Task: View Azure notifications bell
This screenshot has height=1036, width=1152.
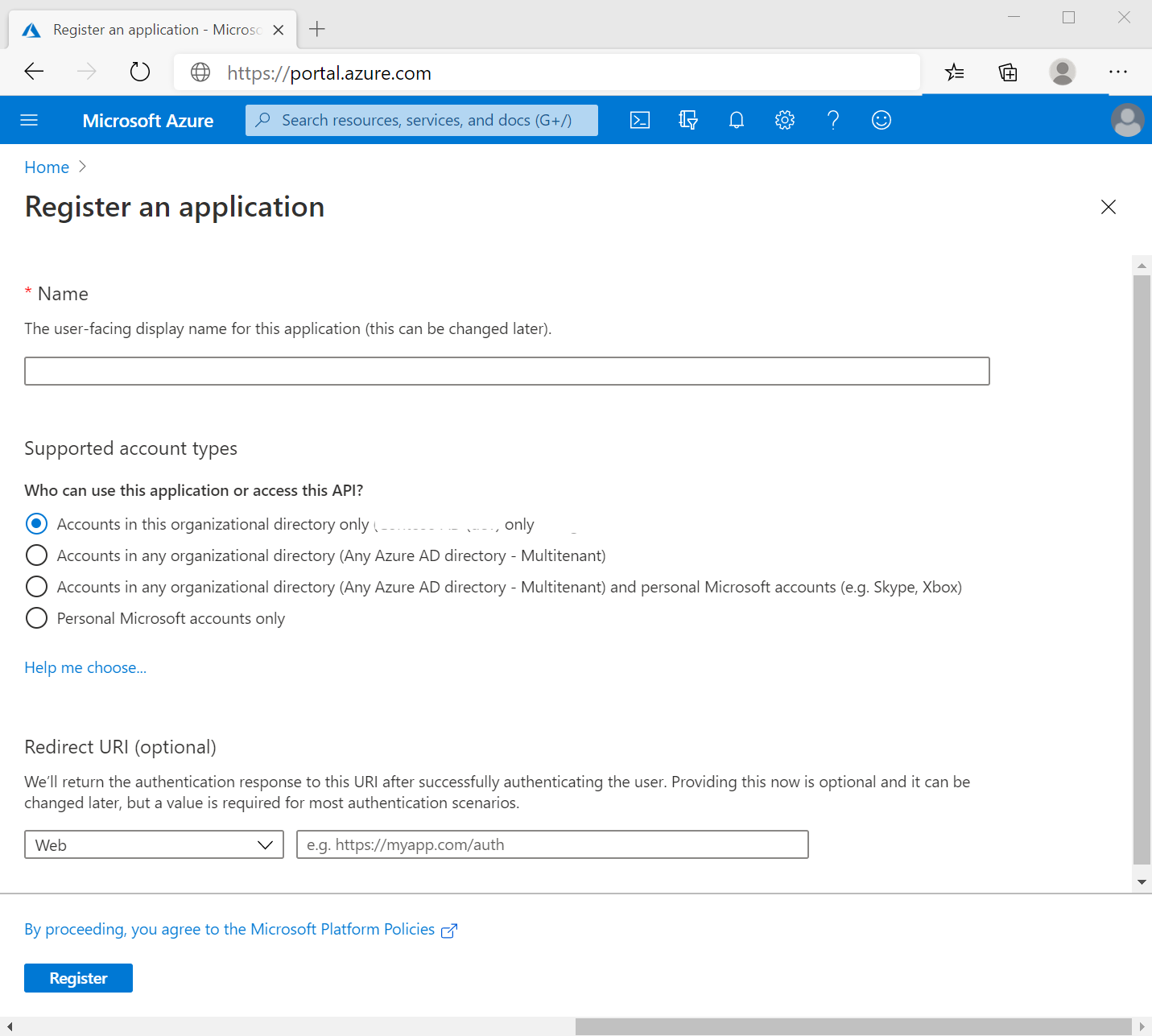Action: click(736, 120)
